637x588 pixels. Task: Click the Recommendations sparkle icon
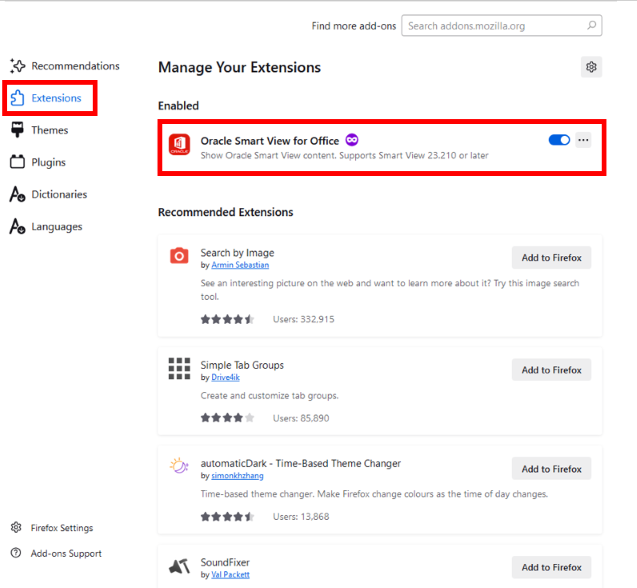(x=17, y=66)
